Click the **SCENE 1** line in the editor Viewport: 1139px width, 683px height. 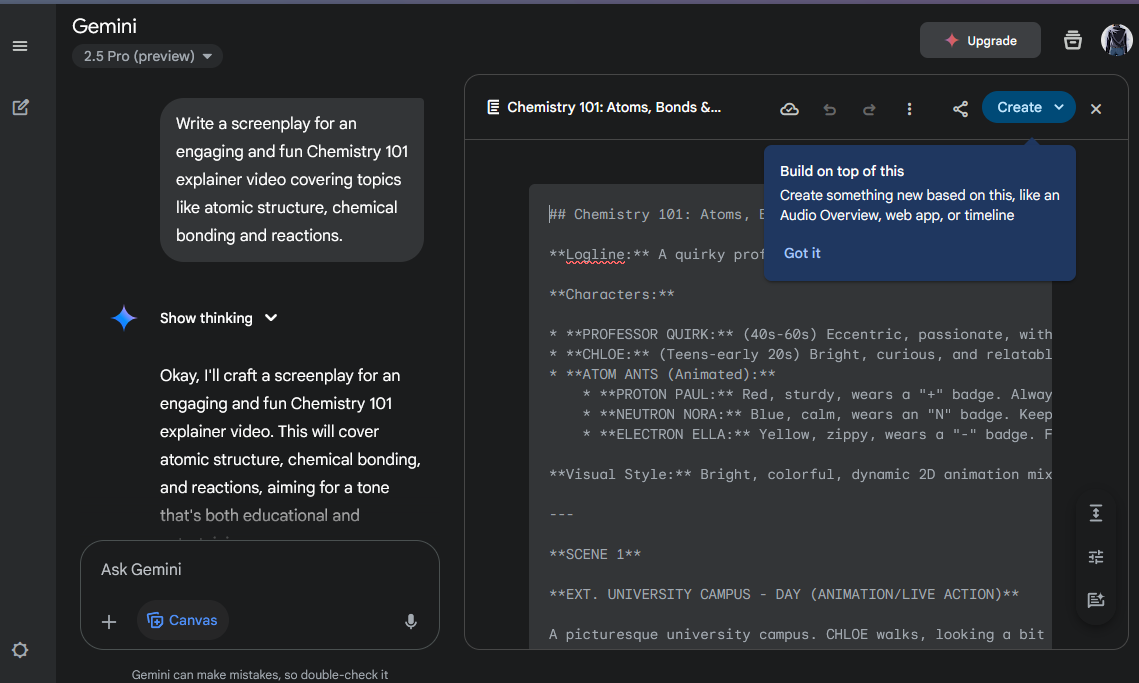(x=595, y=554)
